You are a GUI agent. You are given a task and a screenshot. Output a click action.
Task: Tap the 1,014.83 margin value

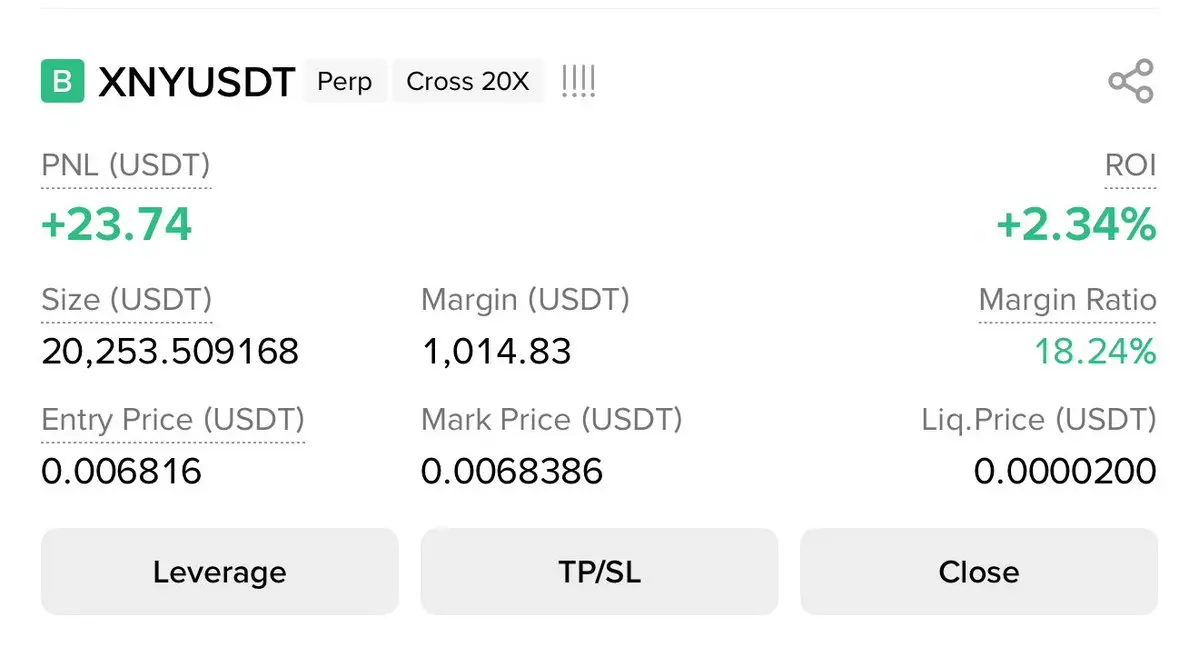click(496, 351)
